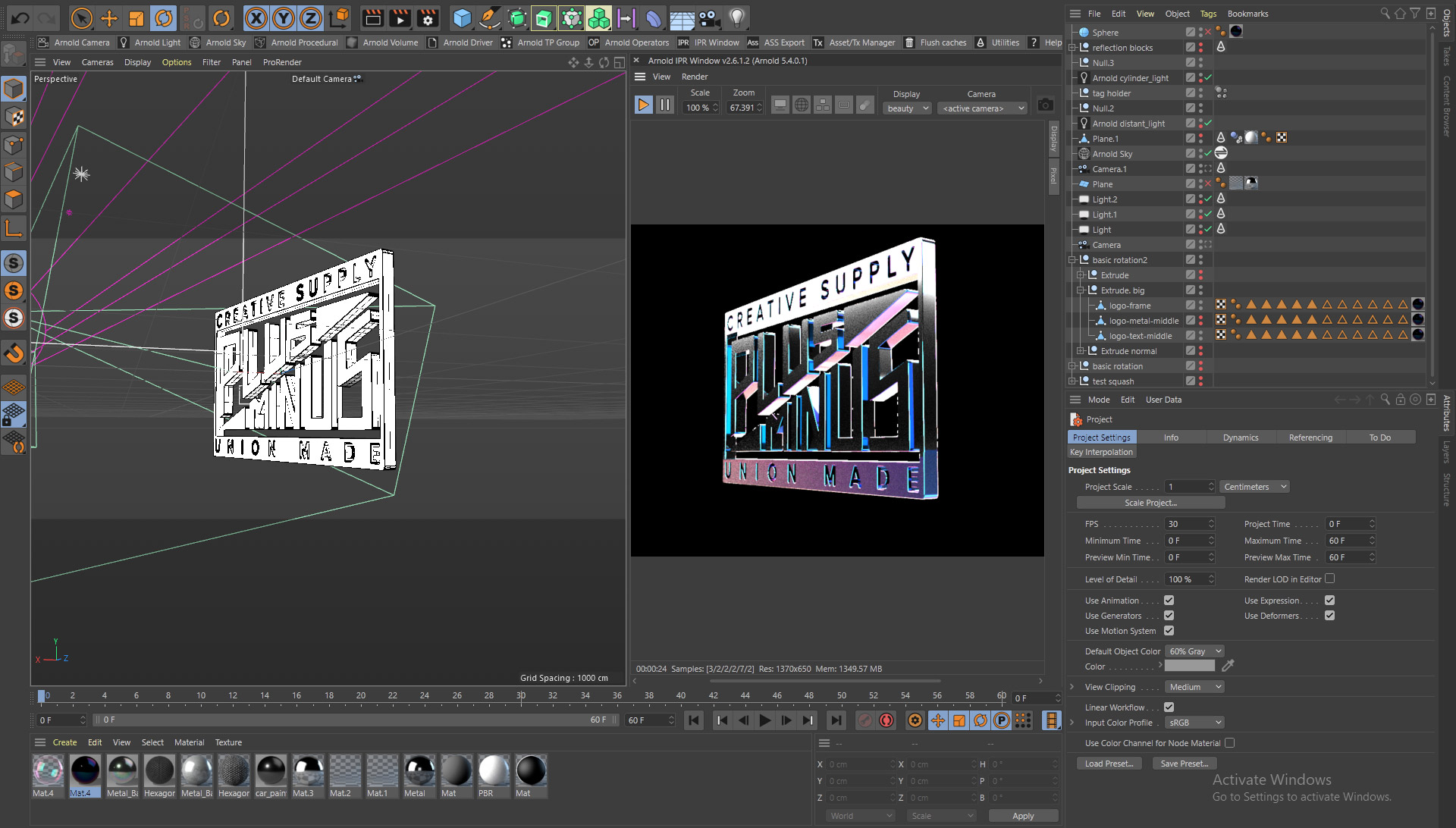
Task: Activate the Rotate tool in top toolbar
Action: [164, 18]
